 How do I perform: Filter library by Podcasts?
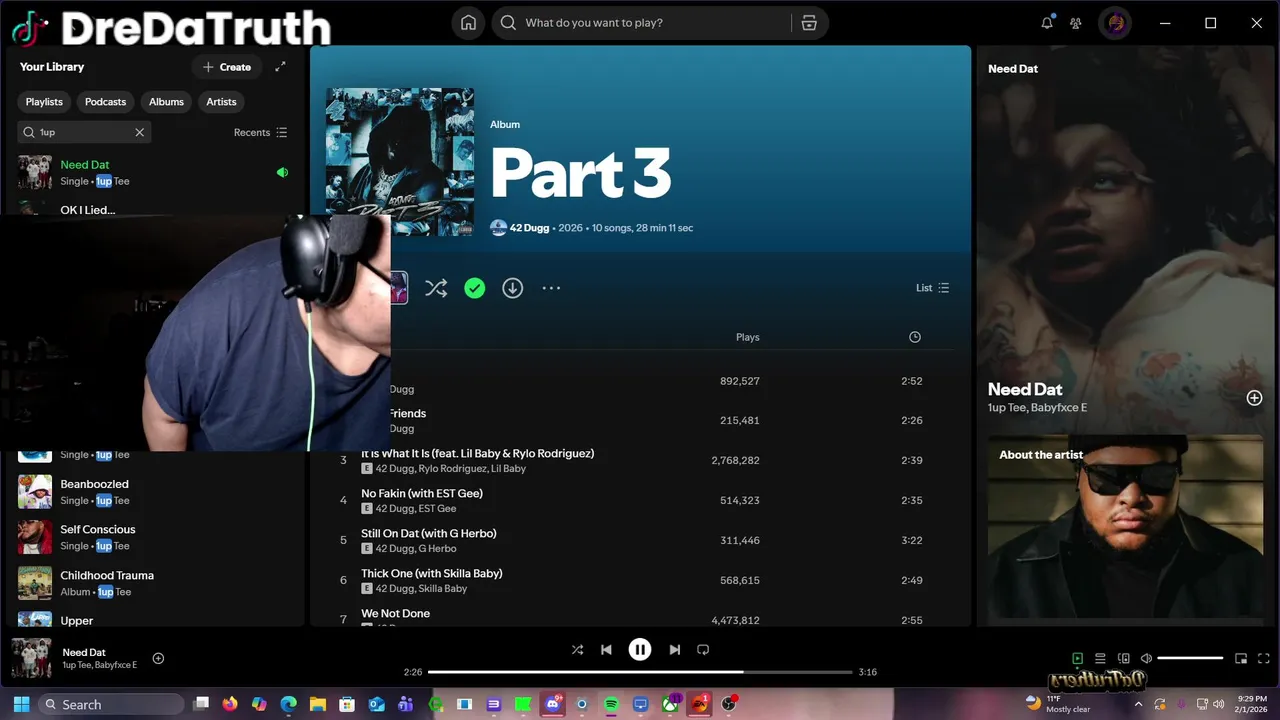click(105, 102)
